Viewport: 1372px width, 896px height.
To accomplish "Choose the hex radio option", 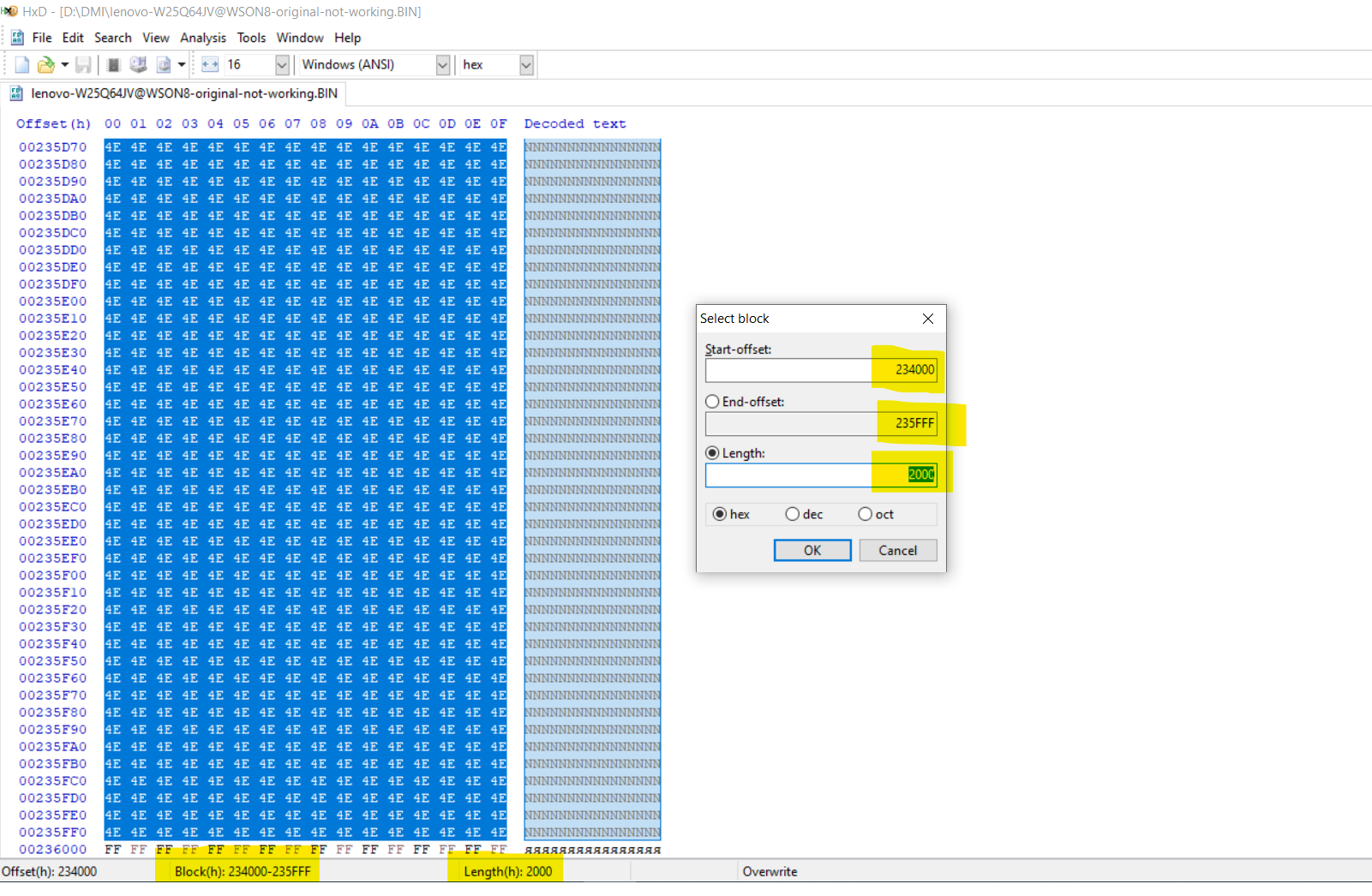I will [x=720, y=514].
